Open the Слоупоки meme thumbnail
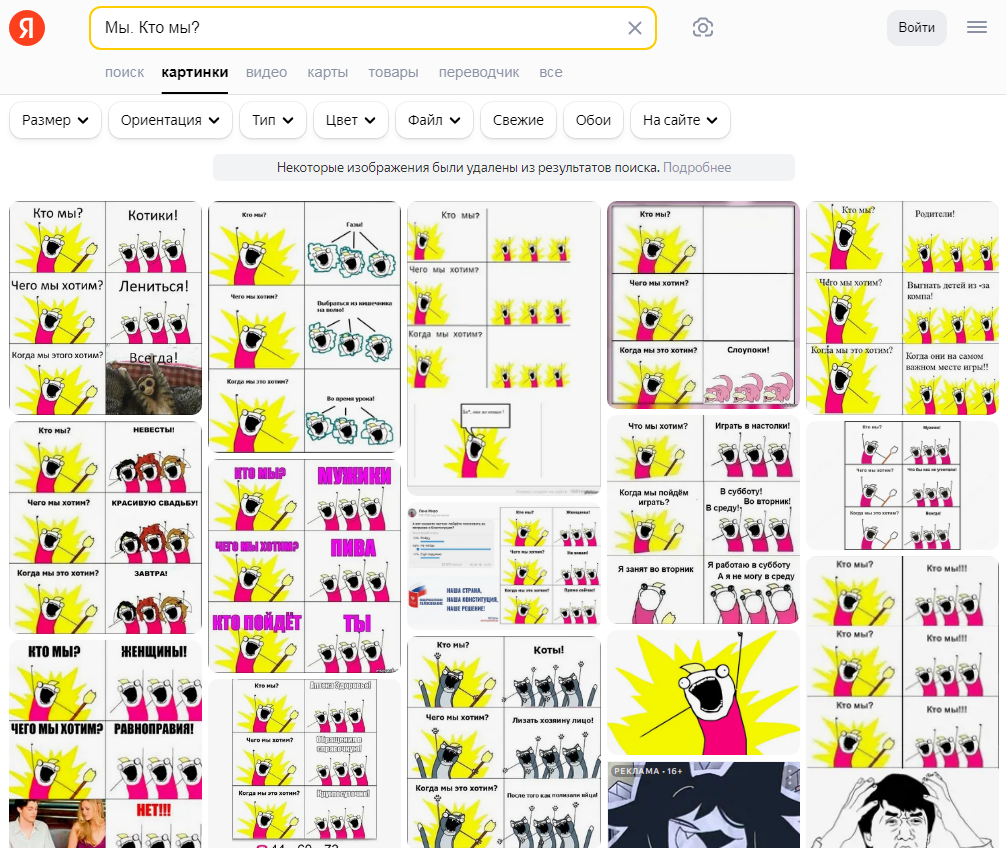The height and width of the screenshot is (848, 1006). 703,305
